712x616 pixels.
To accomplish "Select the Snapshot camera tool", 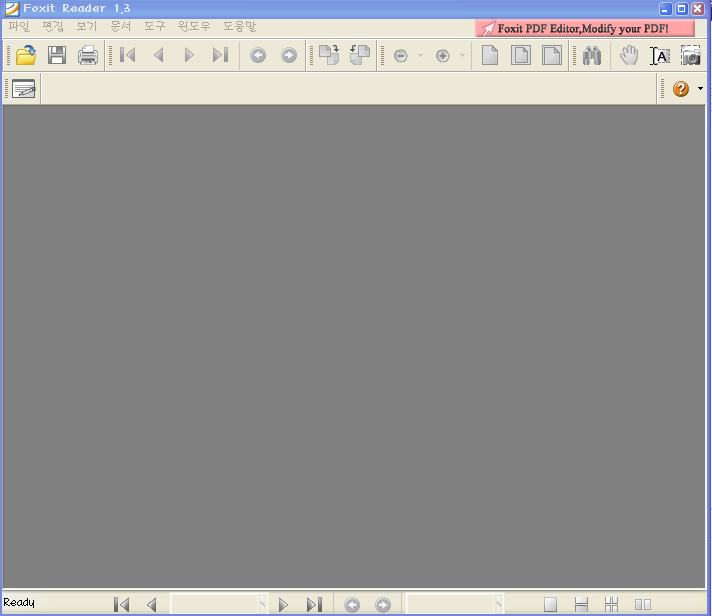I will [691, 55].
